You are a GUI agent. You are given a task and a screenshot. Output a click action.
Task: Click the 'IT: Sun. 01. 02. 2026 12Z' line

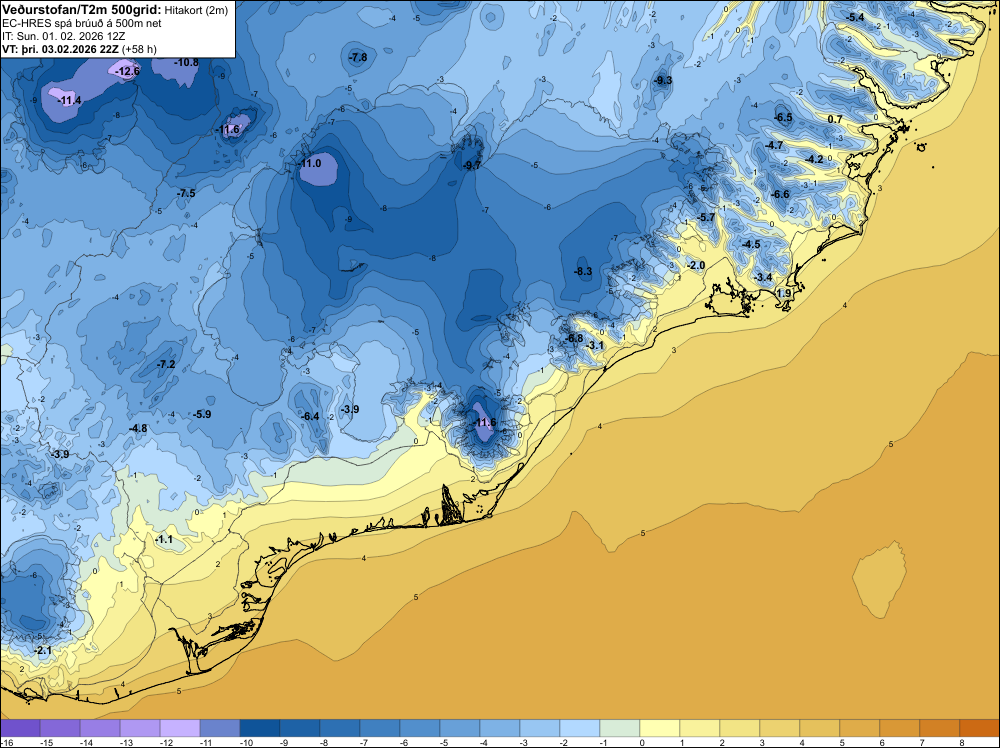[64, 36]
